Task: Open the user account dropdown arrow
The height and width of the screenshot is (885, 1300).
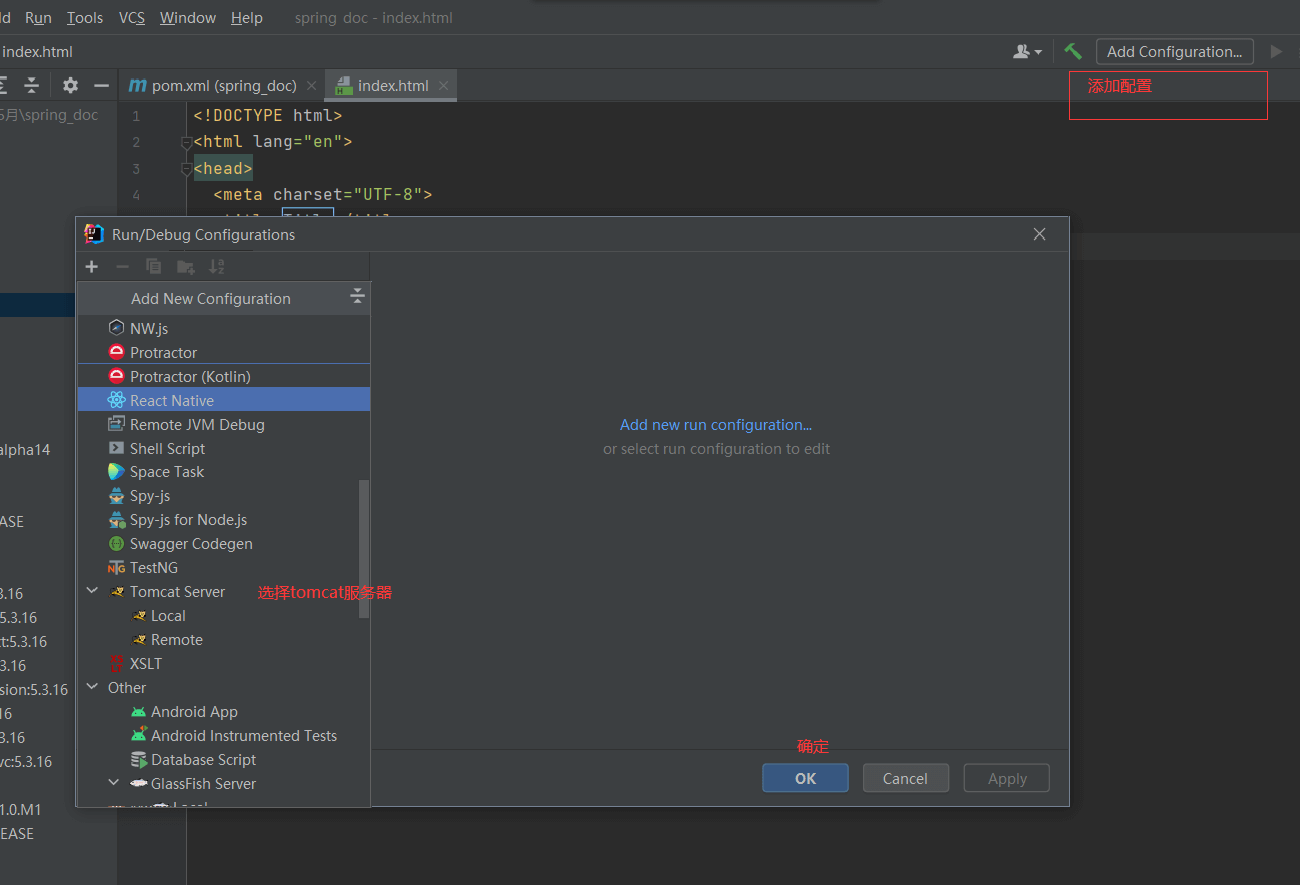Action: [1038, 52]
